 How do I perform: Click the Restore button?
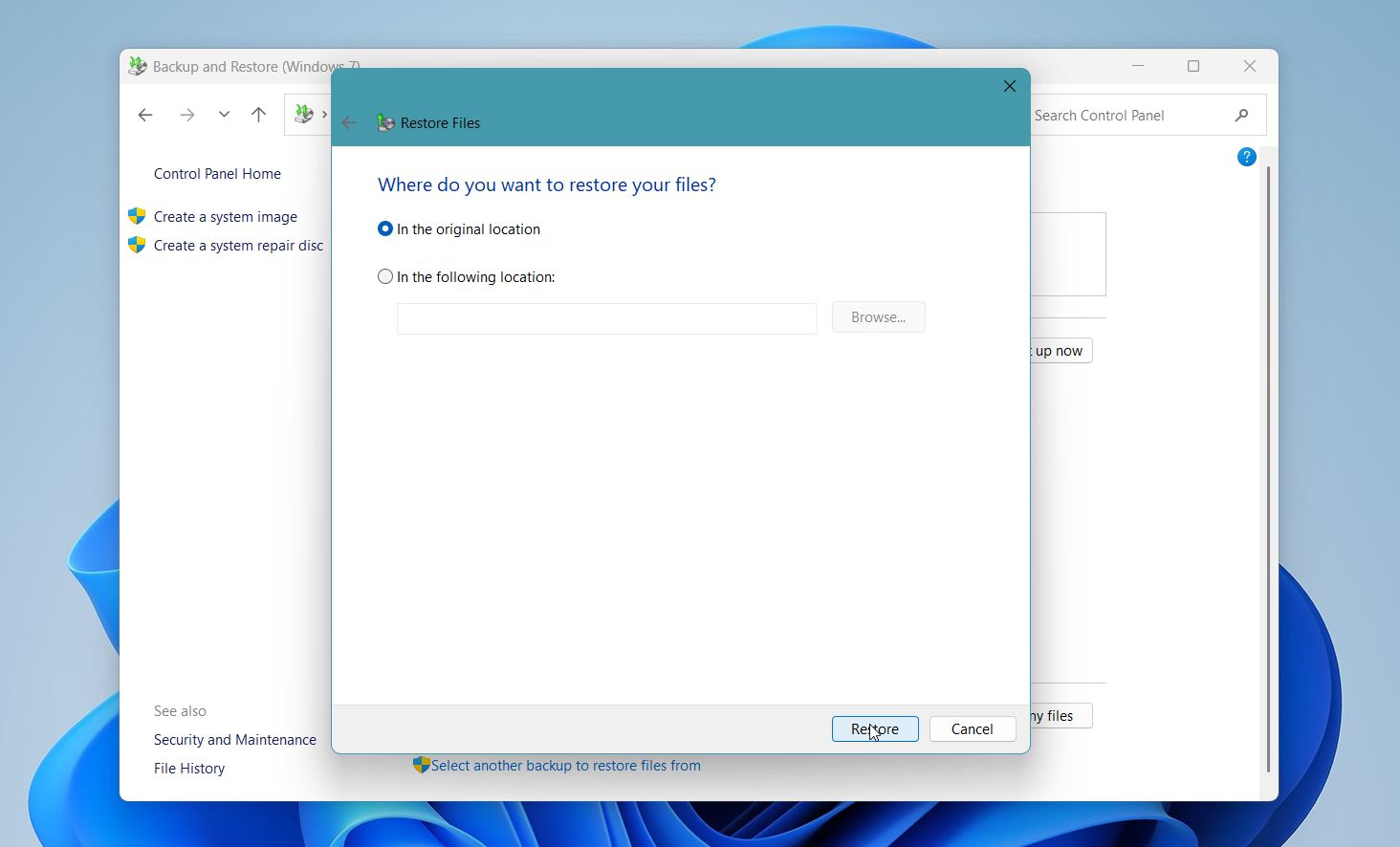875,728
